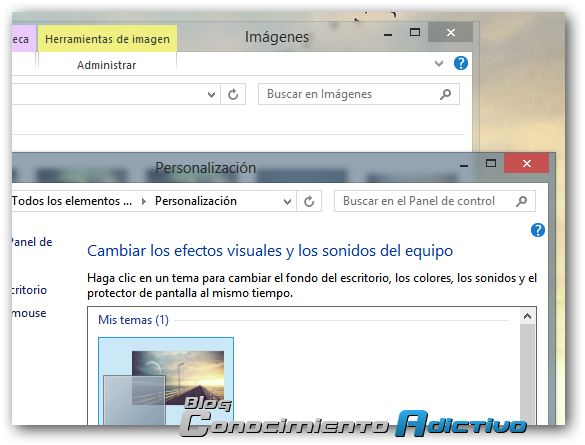
Task: Minimize the Personalización window
Action: 464,165
